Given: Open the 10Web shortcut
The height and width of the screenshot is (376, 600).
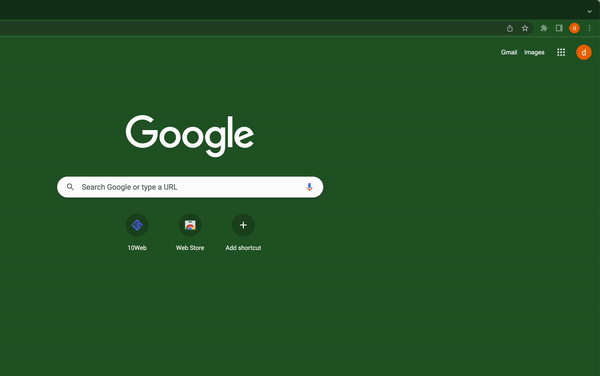Looking at the screenshot, I should pyautogui.click(x=137, y=225).
